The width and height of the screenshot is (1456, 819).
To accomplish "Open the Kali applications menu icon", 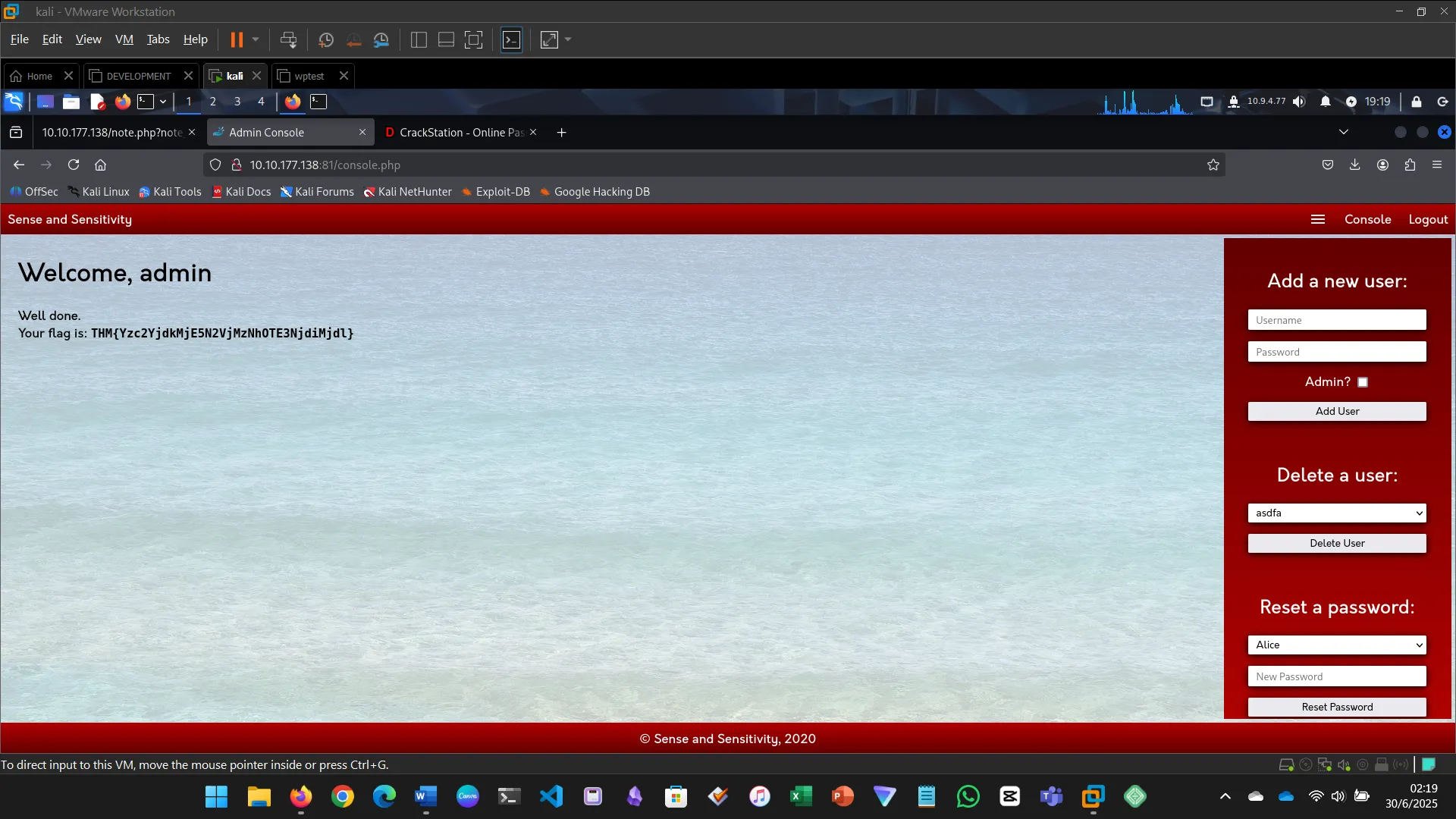I will point(14,102).
